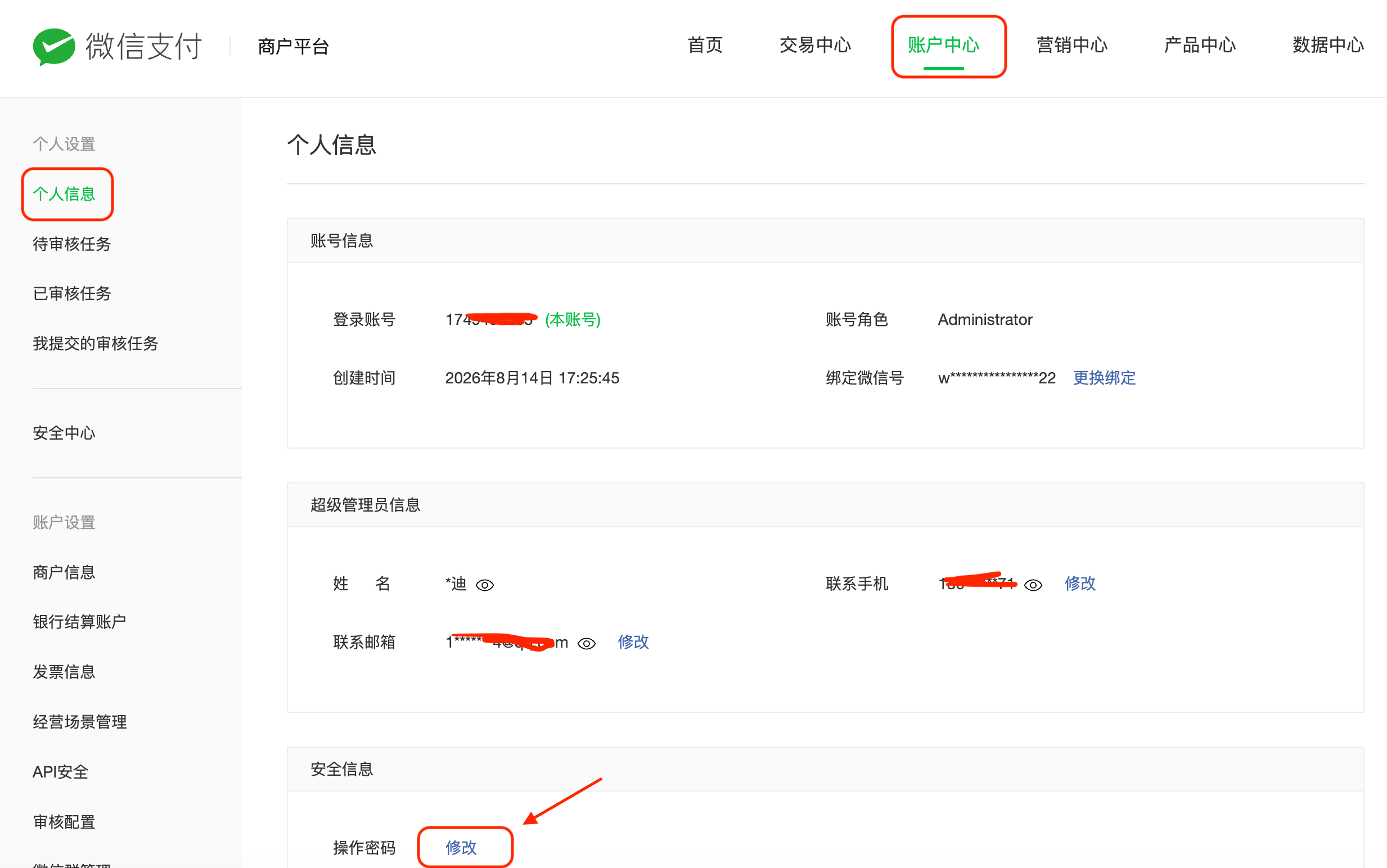Open 经营场景管理 in sidebar

(79, 722)
